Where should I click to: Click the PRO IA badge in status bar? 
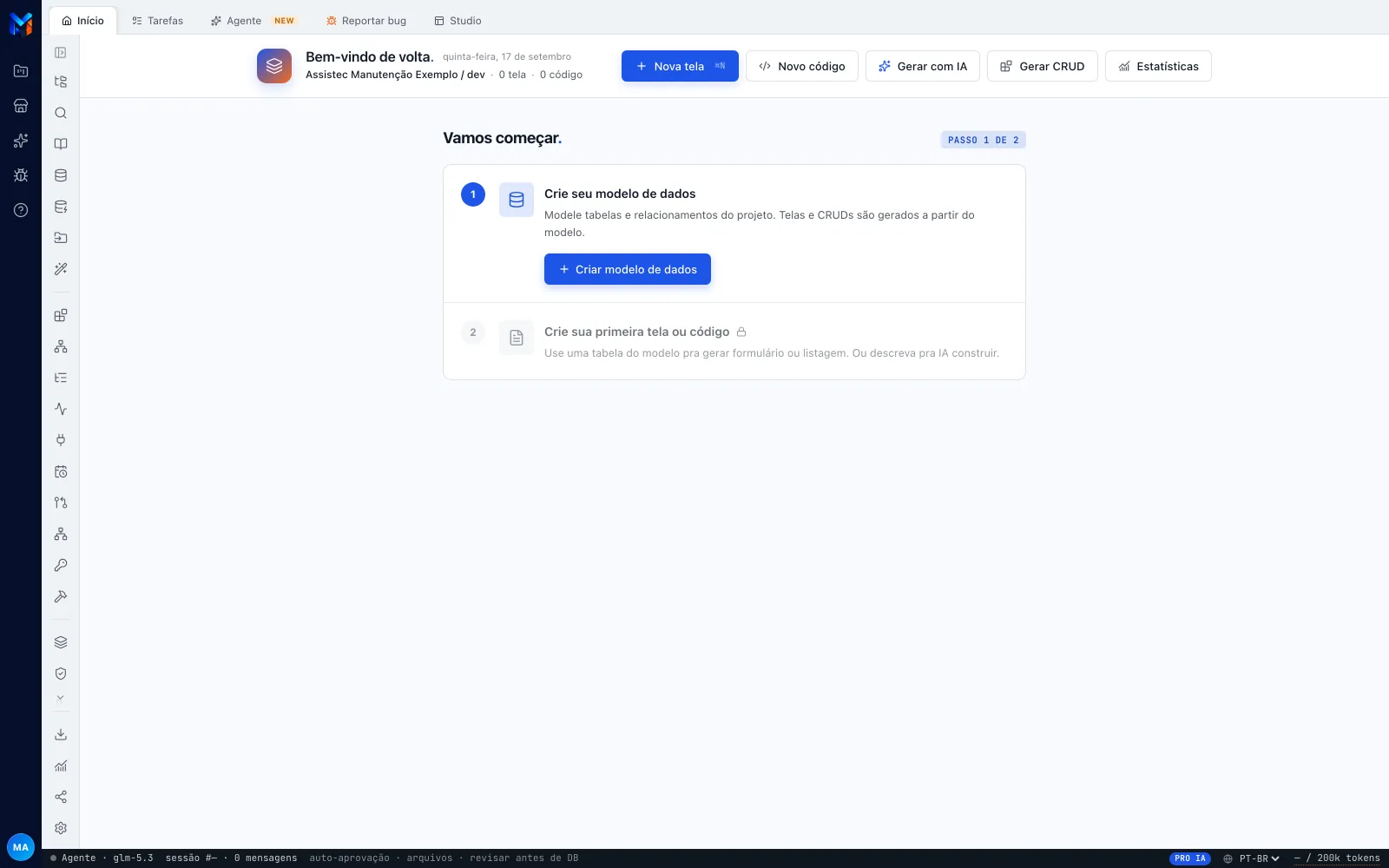(x=1190, y=858)
